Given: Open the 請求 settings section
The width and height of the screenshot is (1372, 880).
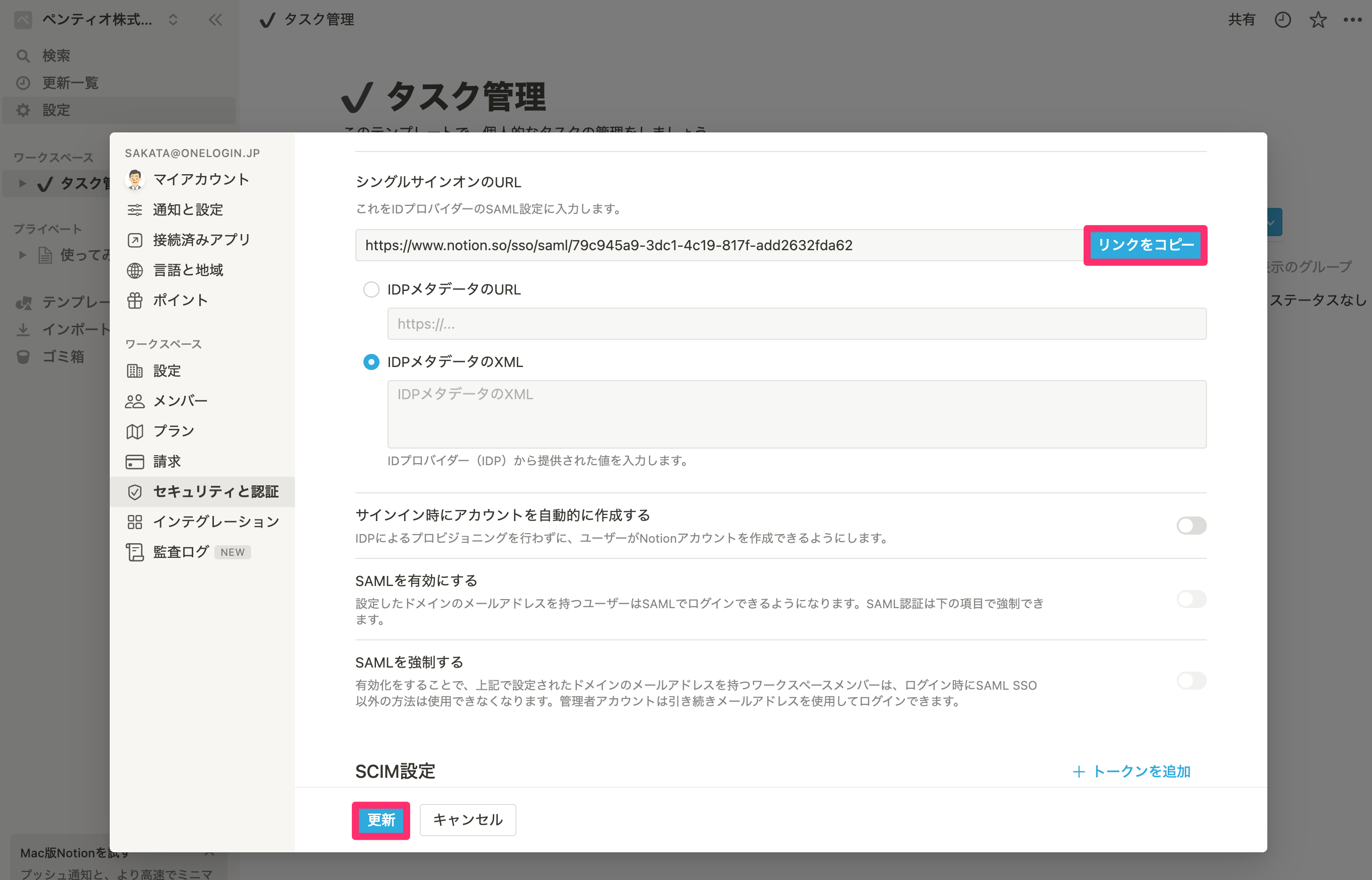Looking at the screenshot, I should (x=202, y=461).
